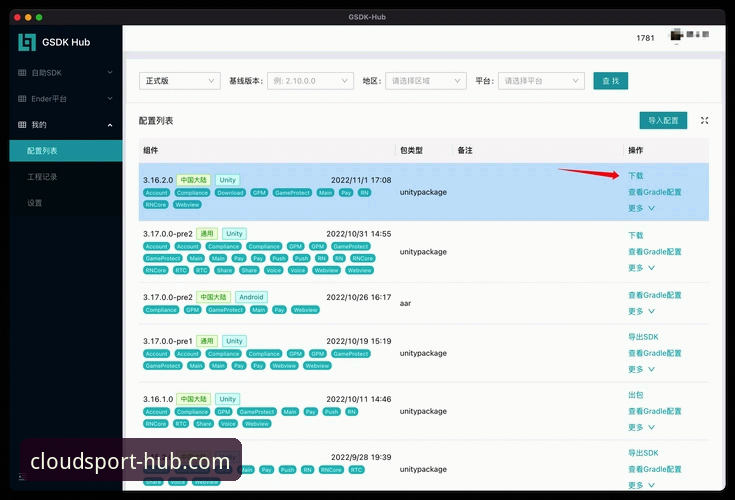Open the 自助SDK sidebar menu
735x500 pixels.
coord(66,73)
